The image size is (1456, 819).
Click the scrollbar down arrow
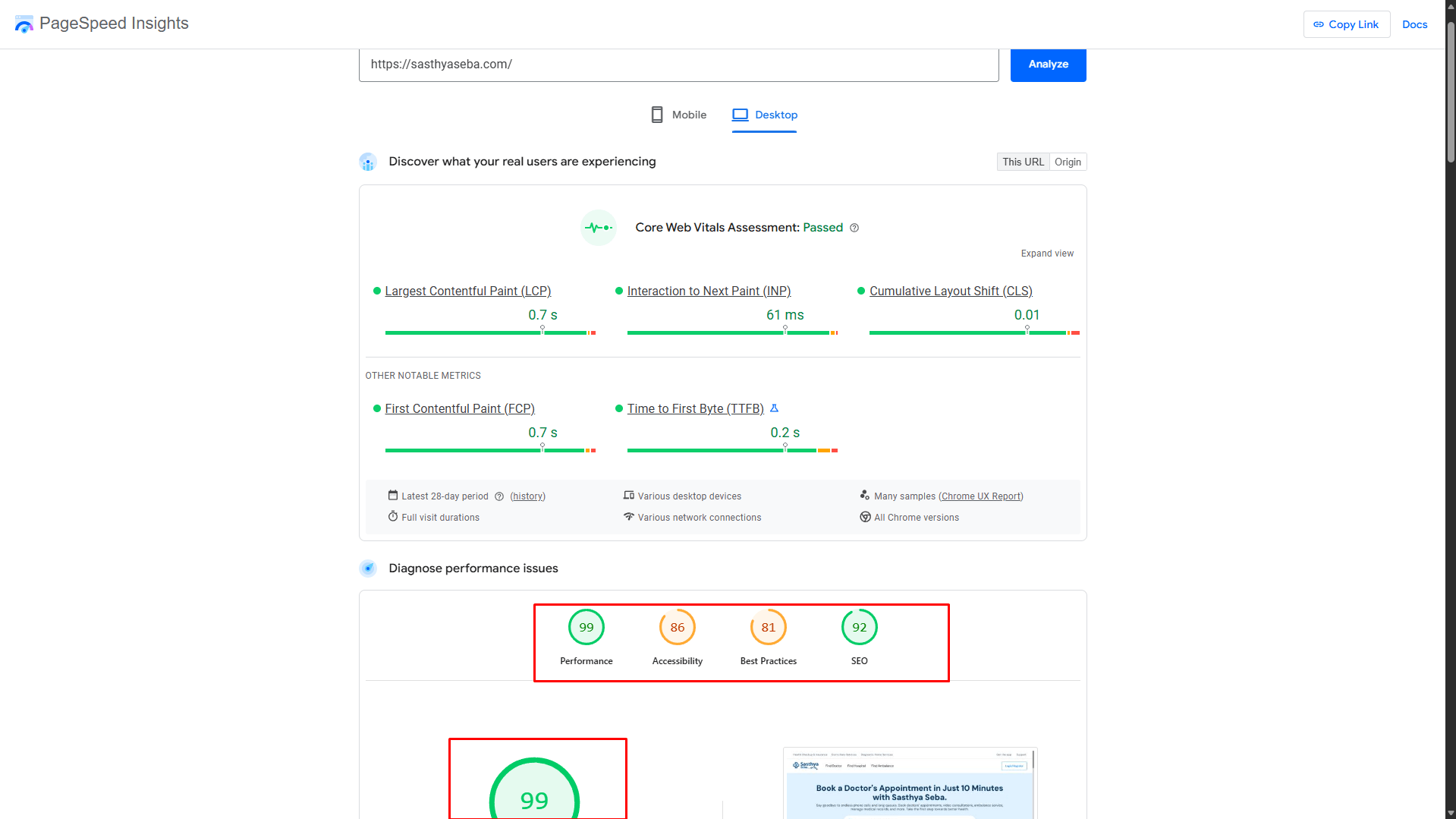click(1451, 813)
